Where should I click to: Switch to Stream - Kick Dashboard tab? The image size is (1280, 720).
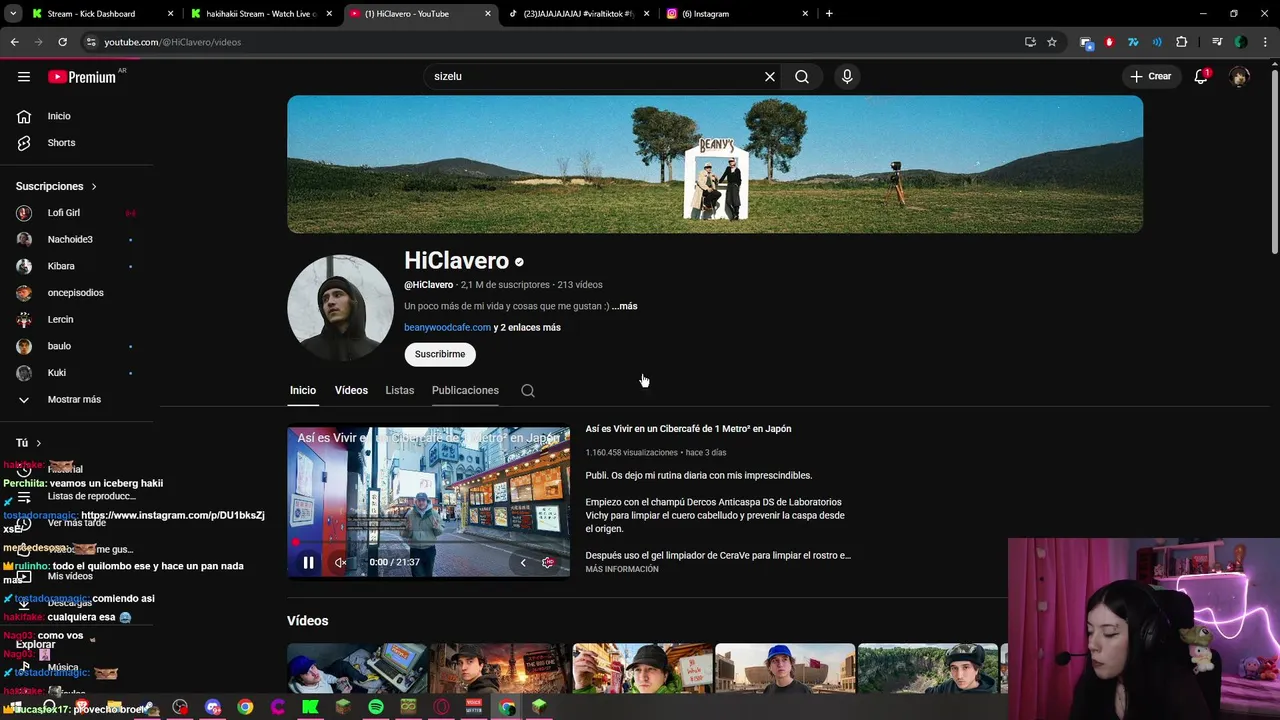point(102,14)
